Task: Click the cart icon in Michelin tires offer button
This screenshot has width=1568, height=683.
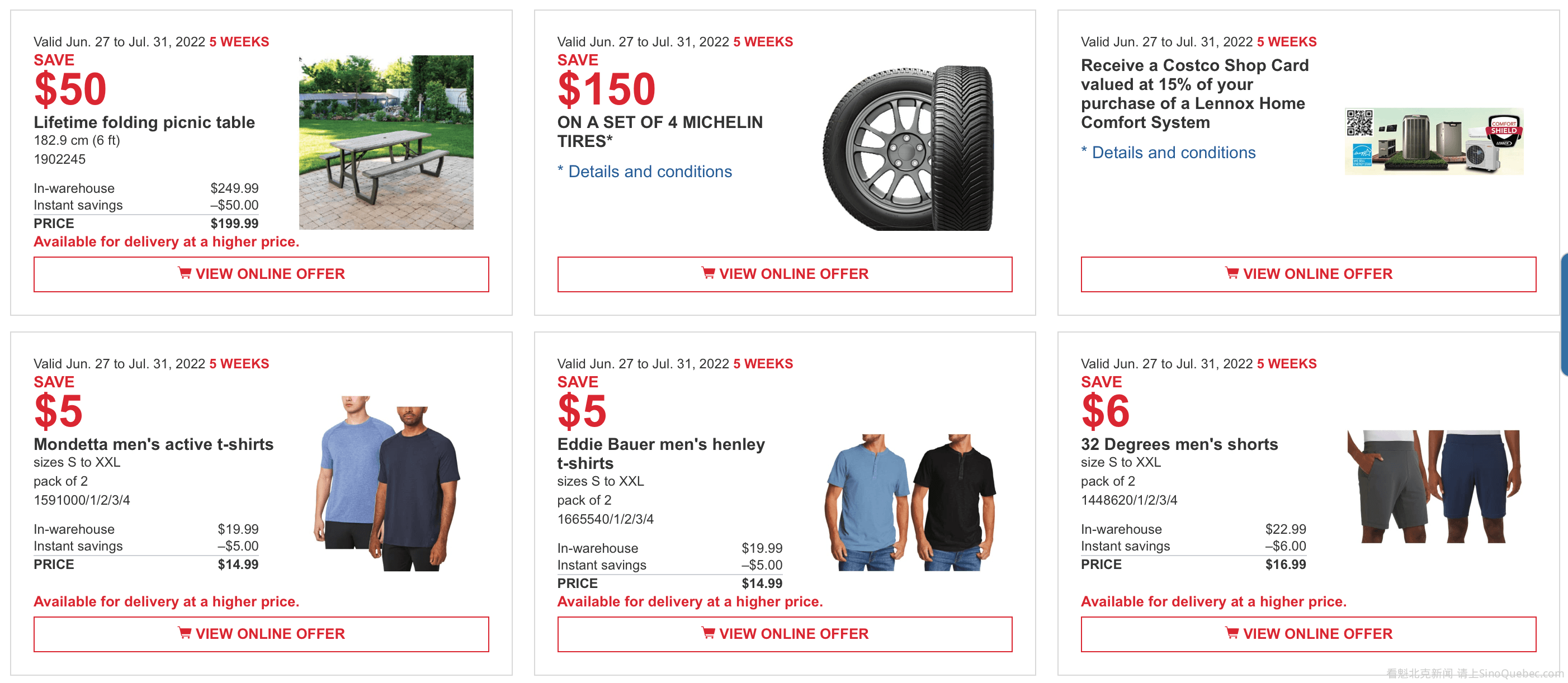Action: (x=708, y=273)
